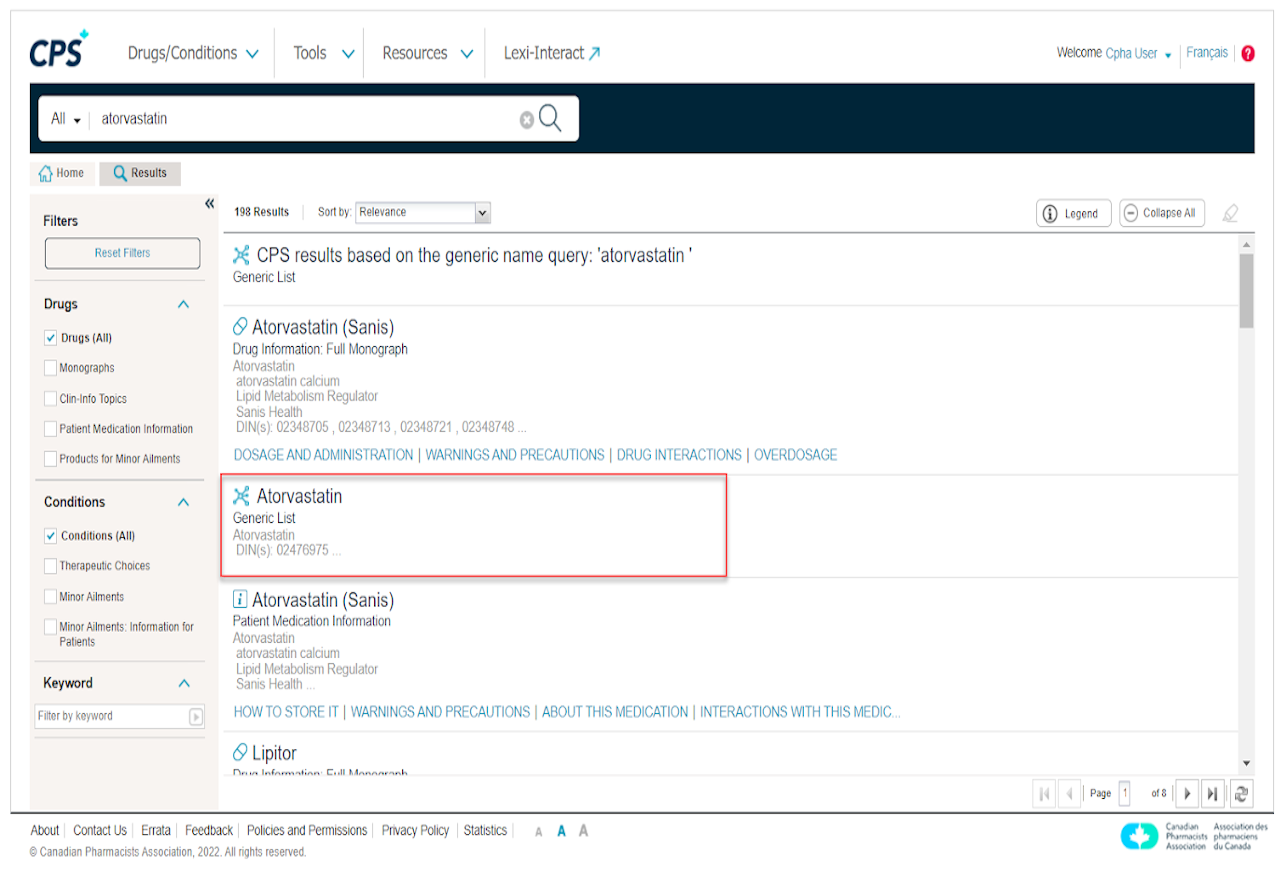This screenshot has width=1275, height=869.
Task: Open the Sort by Relevance dropdown
Action: [x=423, y=212]
